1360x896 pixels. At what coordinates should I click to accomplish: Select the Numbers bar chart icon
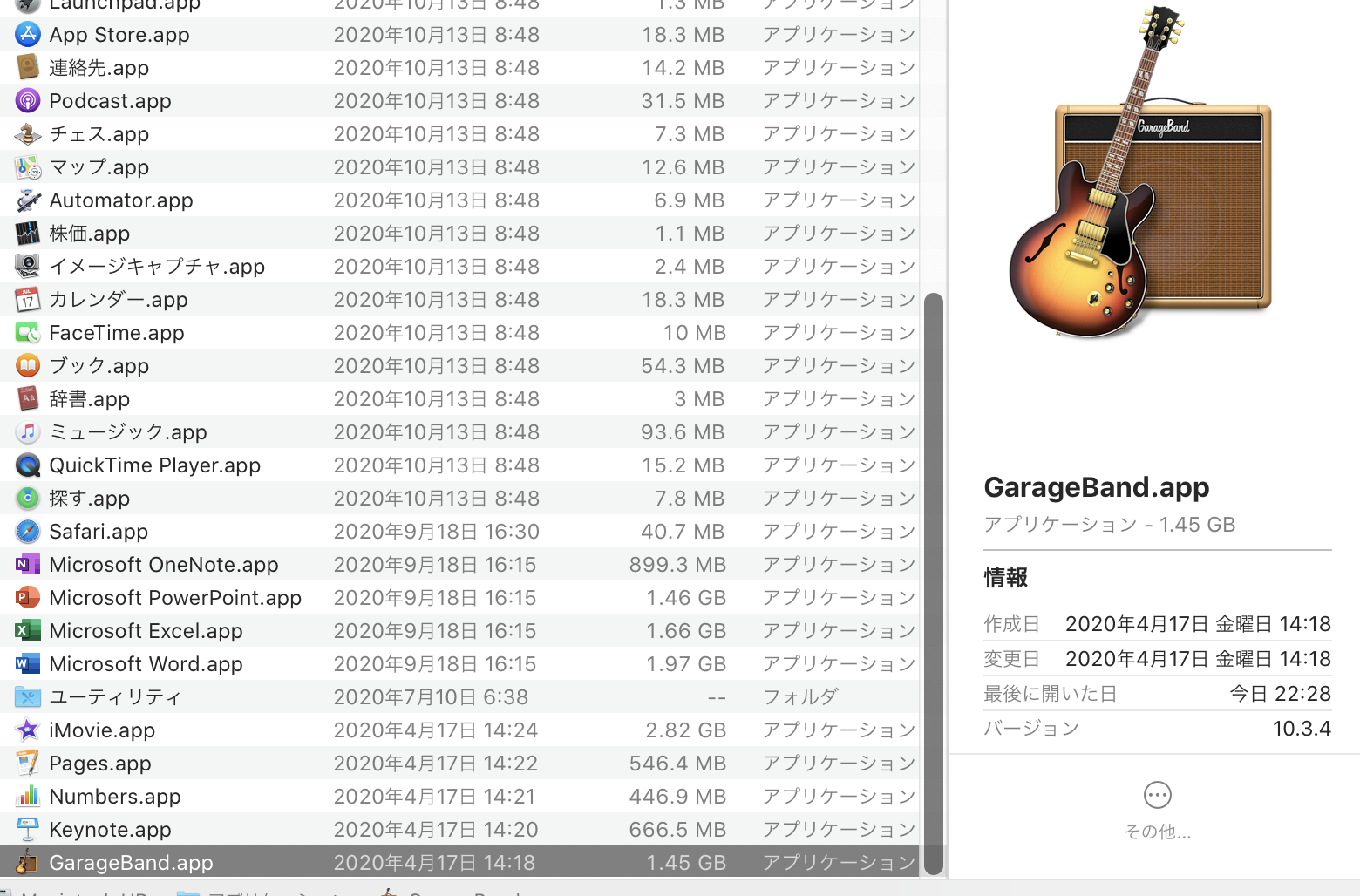(28, 796)
